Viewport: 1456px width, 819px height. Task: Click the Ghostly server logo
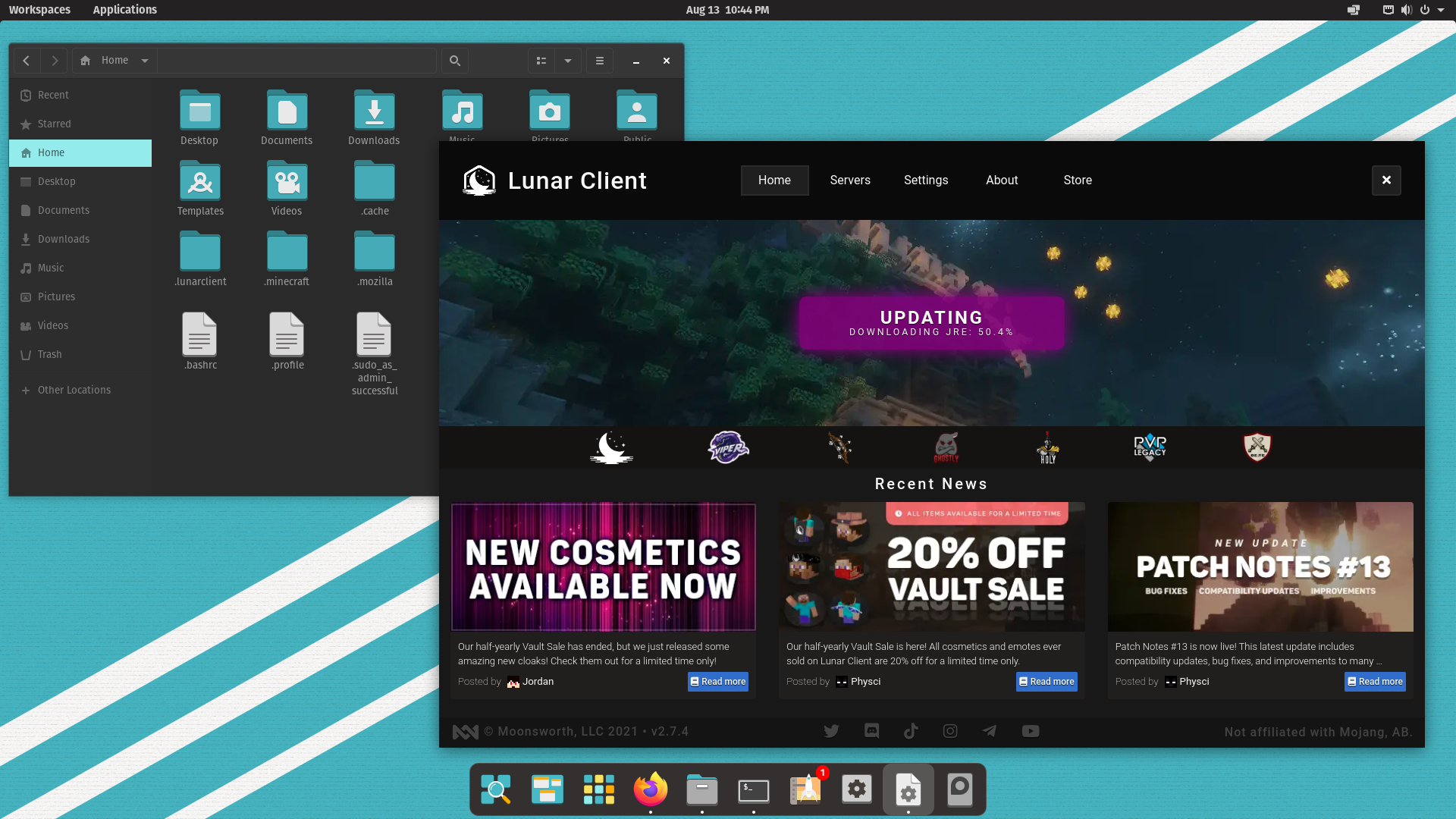click(x=946, y=447)
